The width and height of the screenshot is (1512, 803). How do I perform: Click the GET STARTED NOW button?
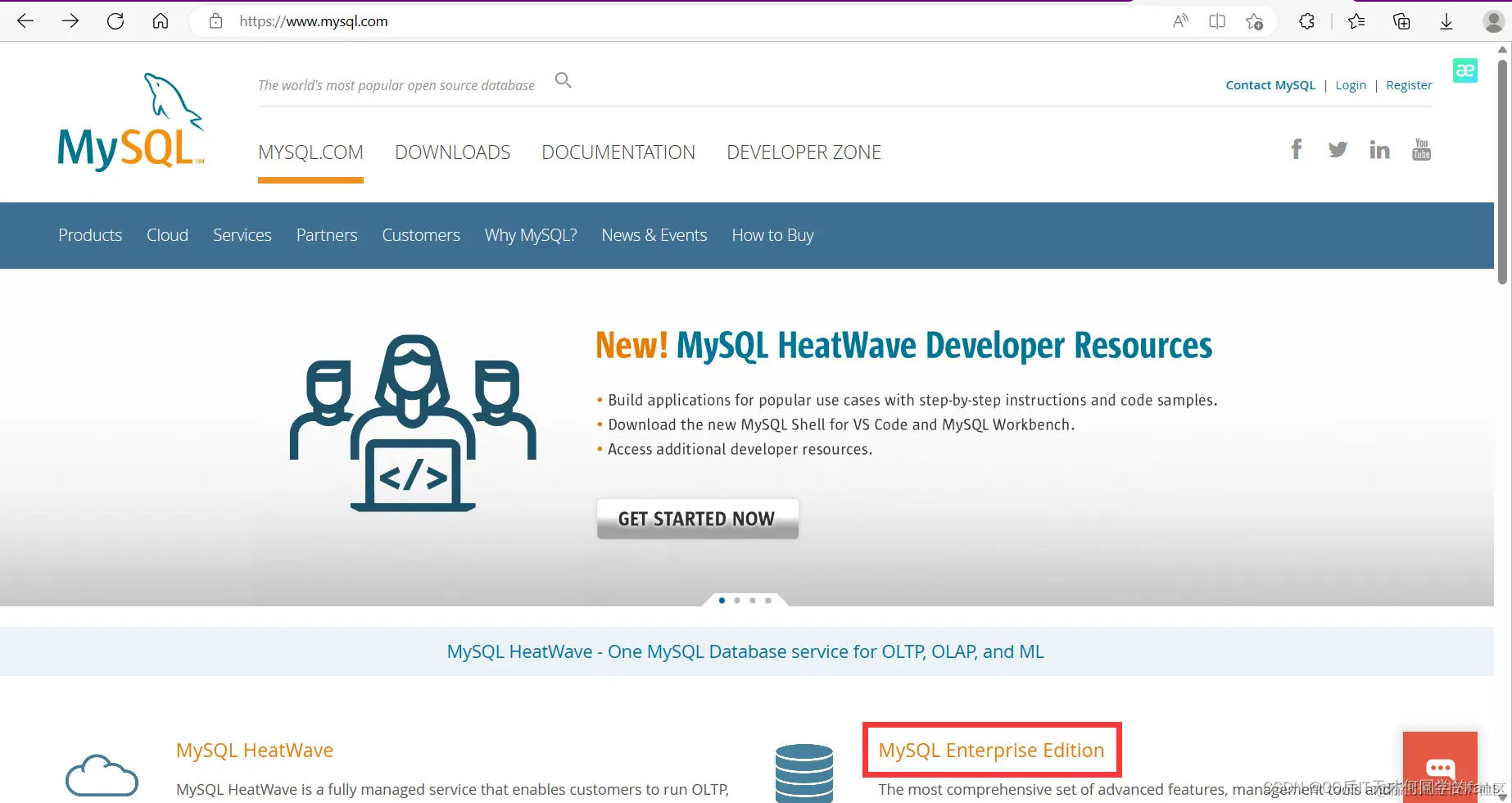(x=697, y=519)
